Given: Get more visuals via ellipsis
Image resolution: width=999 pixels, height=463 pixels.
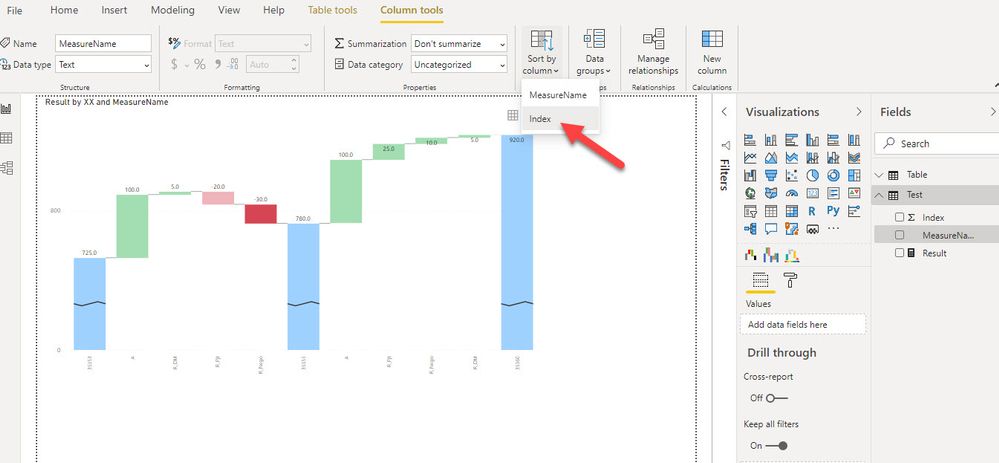Looking at the screenshot, I should tap(833, 229).
